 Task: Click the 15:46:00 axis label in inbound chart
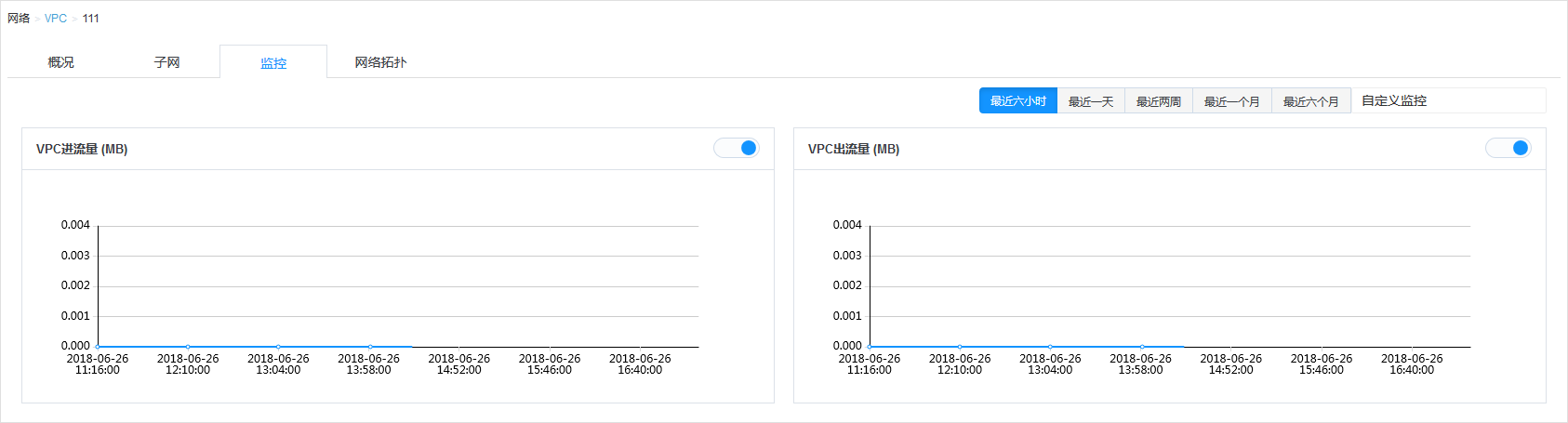[550, 364]
